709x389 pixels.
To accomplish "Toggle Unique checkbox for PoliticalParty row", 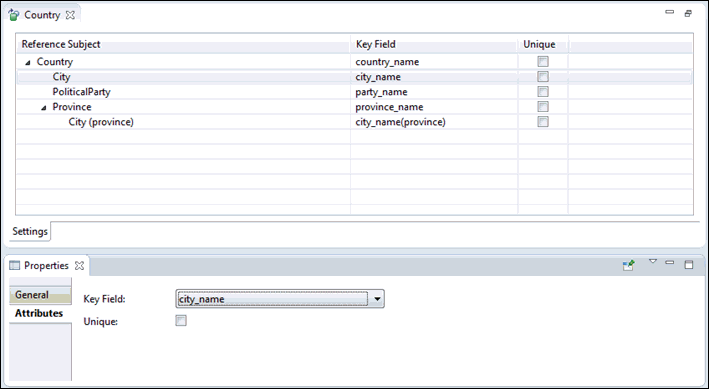I will pyautogui.click(x=543, y=92).
